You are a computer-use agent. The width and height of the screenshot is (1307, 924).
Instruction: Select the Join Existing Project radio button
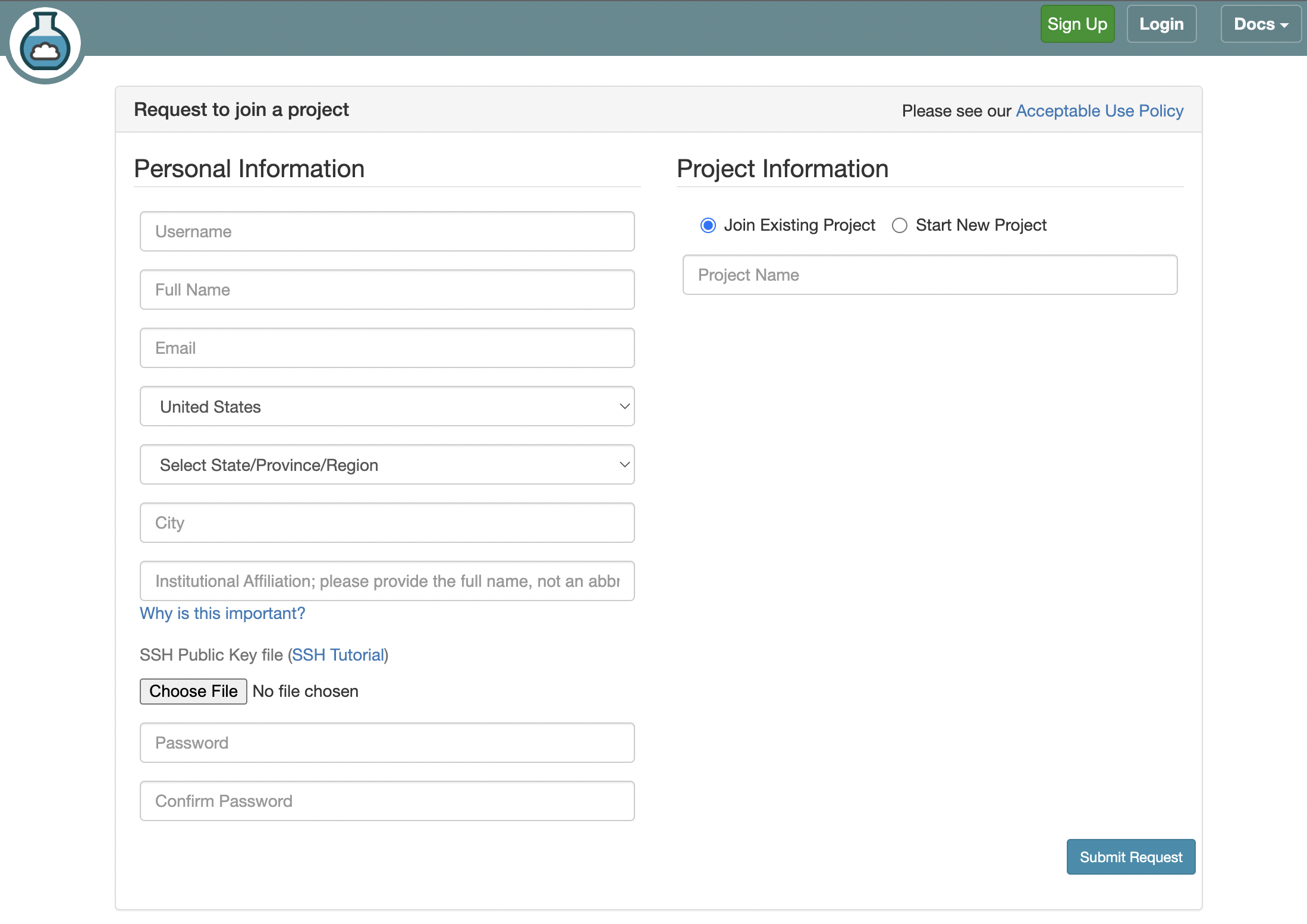708,225
